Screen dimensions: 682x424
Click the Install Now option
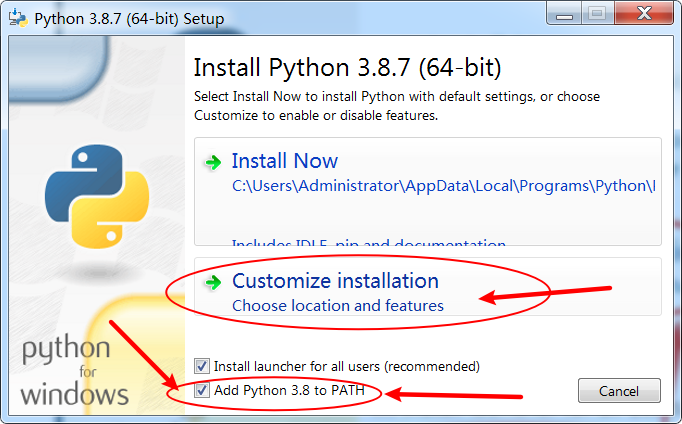[x=428, y=192]
